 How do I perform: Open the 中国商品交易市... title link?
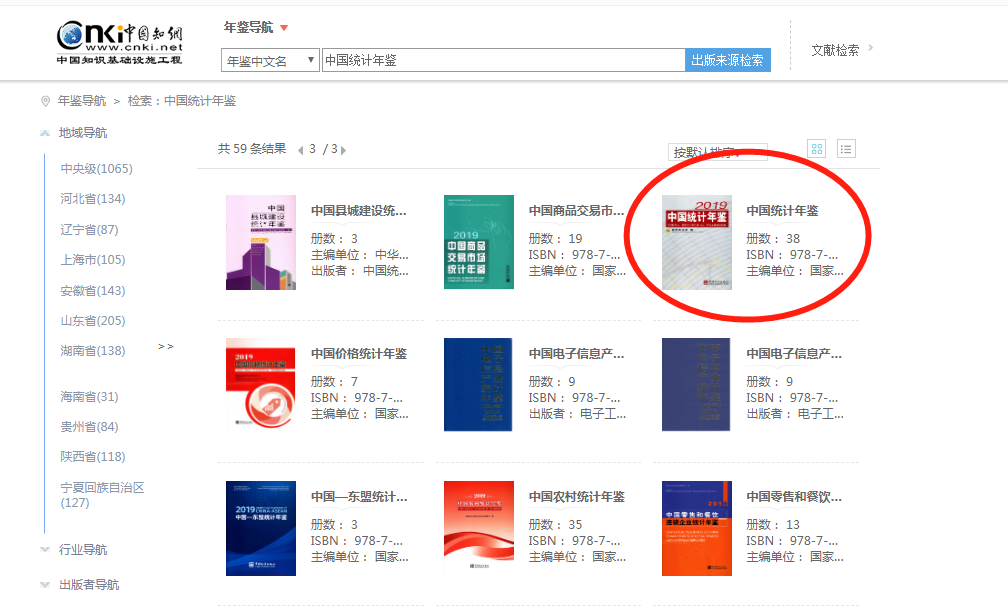click(576, 211)
